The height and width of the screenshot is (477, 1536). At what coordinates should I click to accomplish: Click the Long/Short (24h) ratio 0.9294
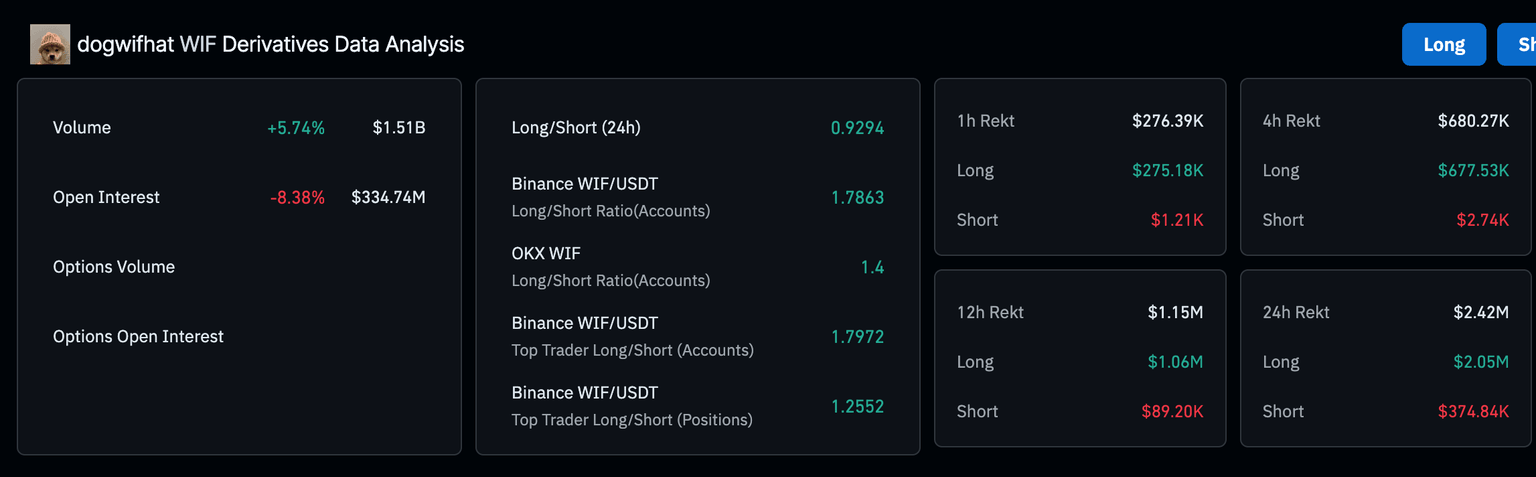[857, 128]
